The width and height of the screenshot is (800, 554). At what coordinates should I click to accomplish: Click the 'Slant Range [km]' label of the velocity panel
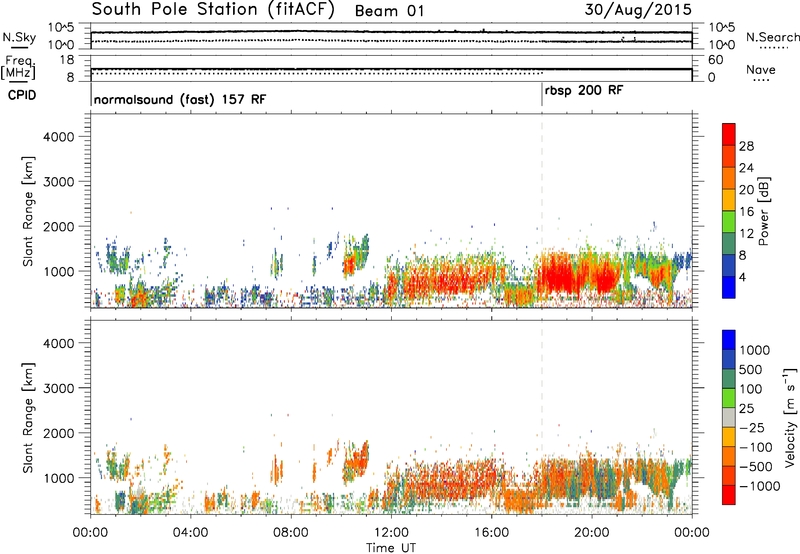tap(28, 418)
